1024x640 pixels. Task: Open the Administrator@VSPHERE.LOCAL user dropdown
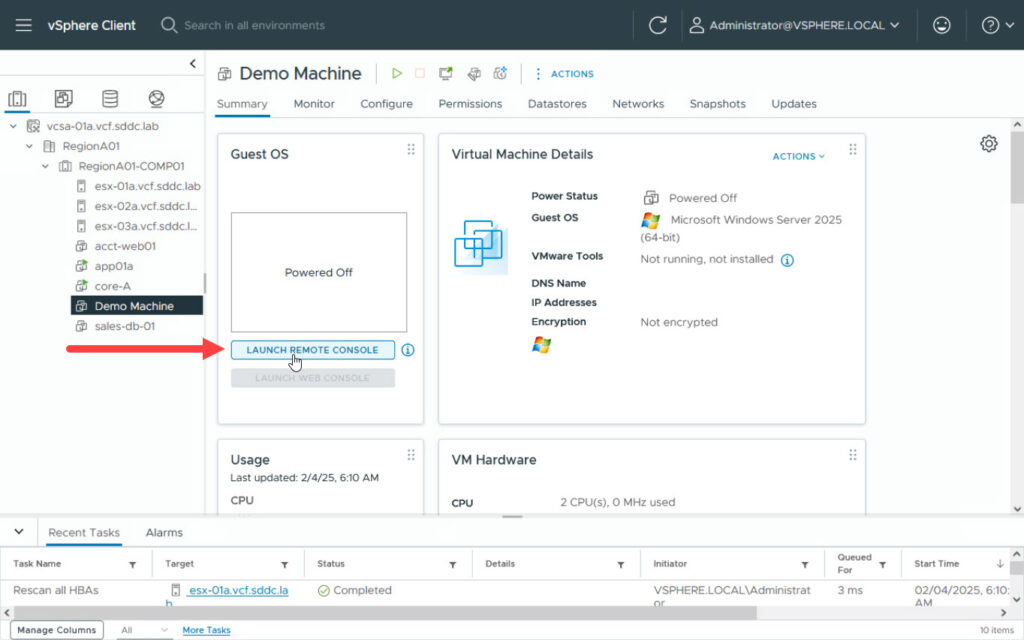point(795,25)
